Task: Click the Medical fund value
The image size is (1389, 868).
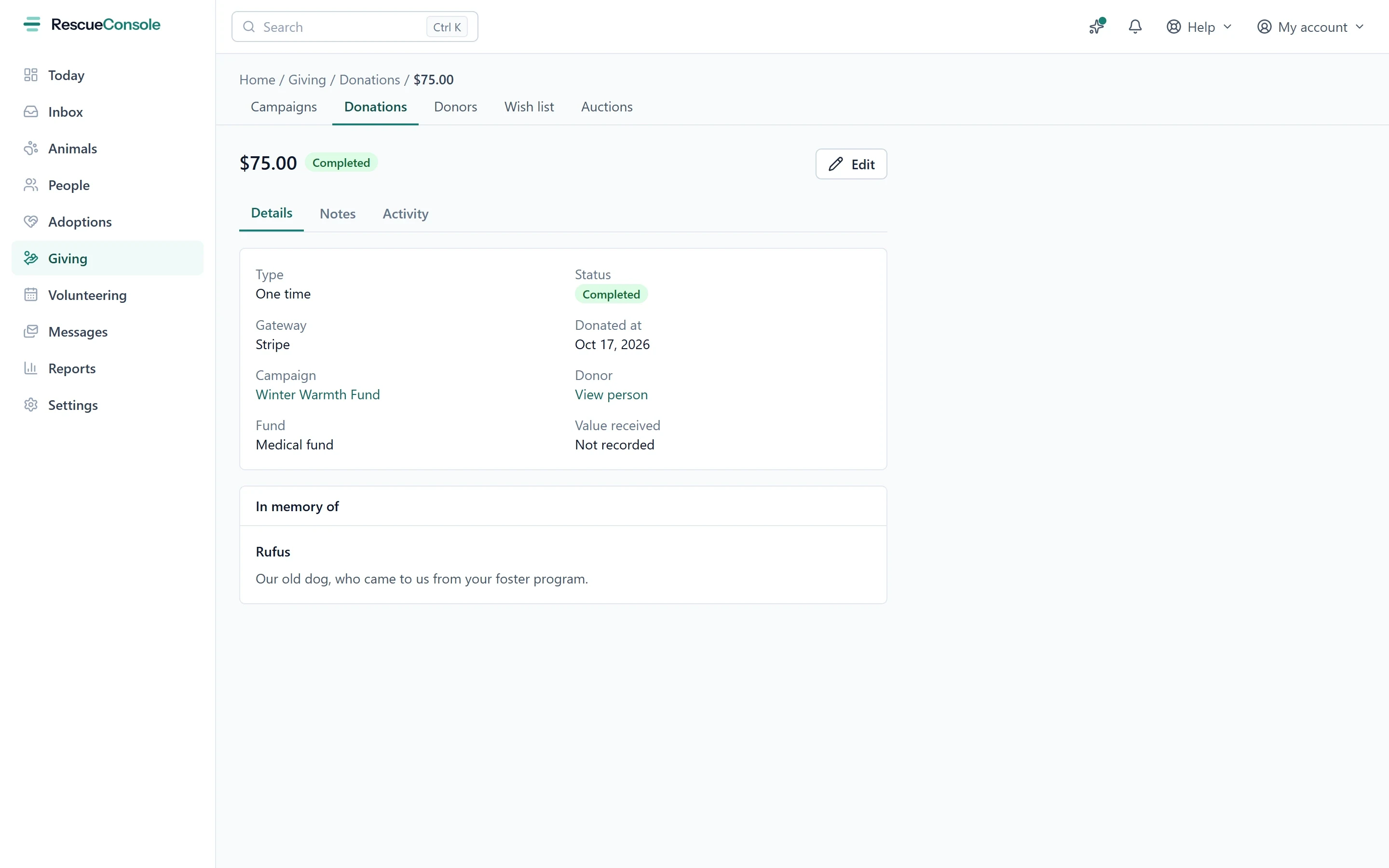Action: (x=295, y=445)
